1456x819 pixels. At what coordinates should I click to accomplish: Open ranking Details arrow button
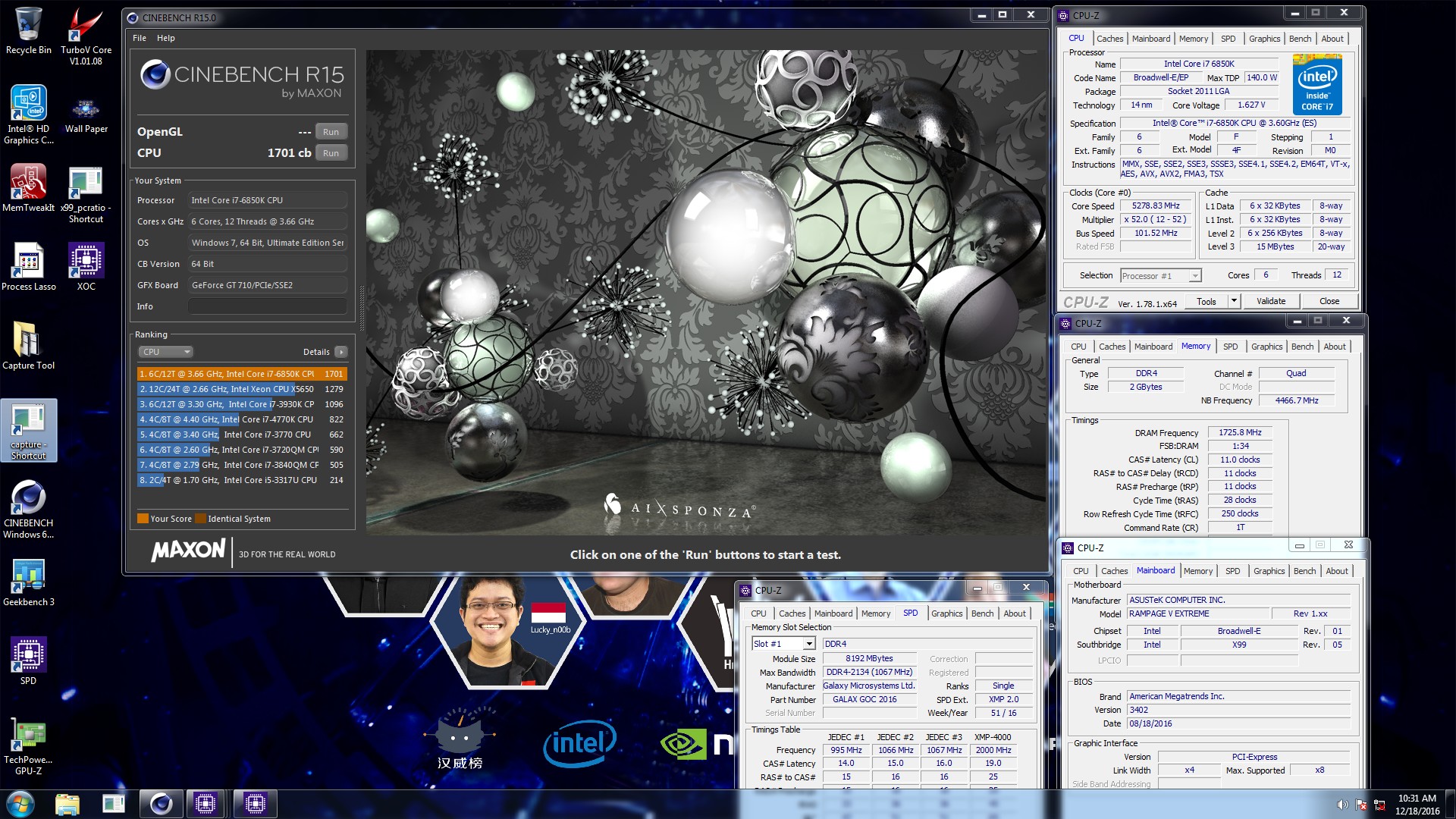(x=341, y=352)
